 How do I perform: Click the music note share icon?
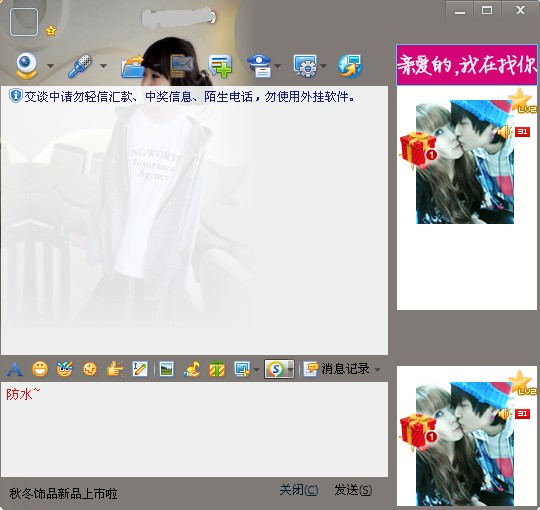[192, 370]
